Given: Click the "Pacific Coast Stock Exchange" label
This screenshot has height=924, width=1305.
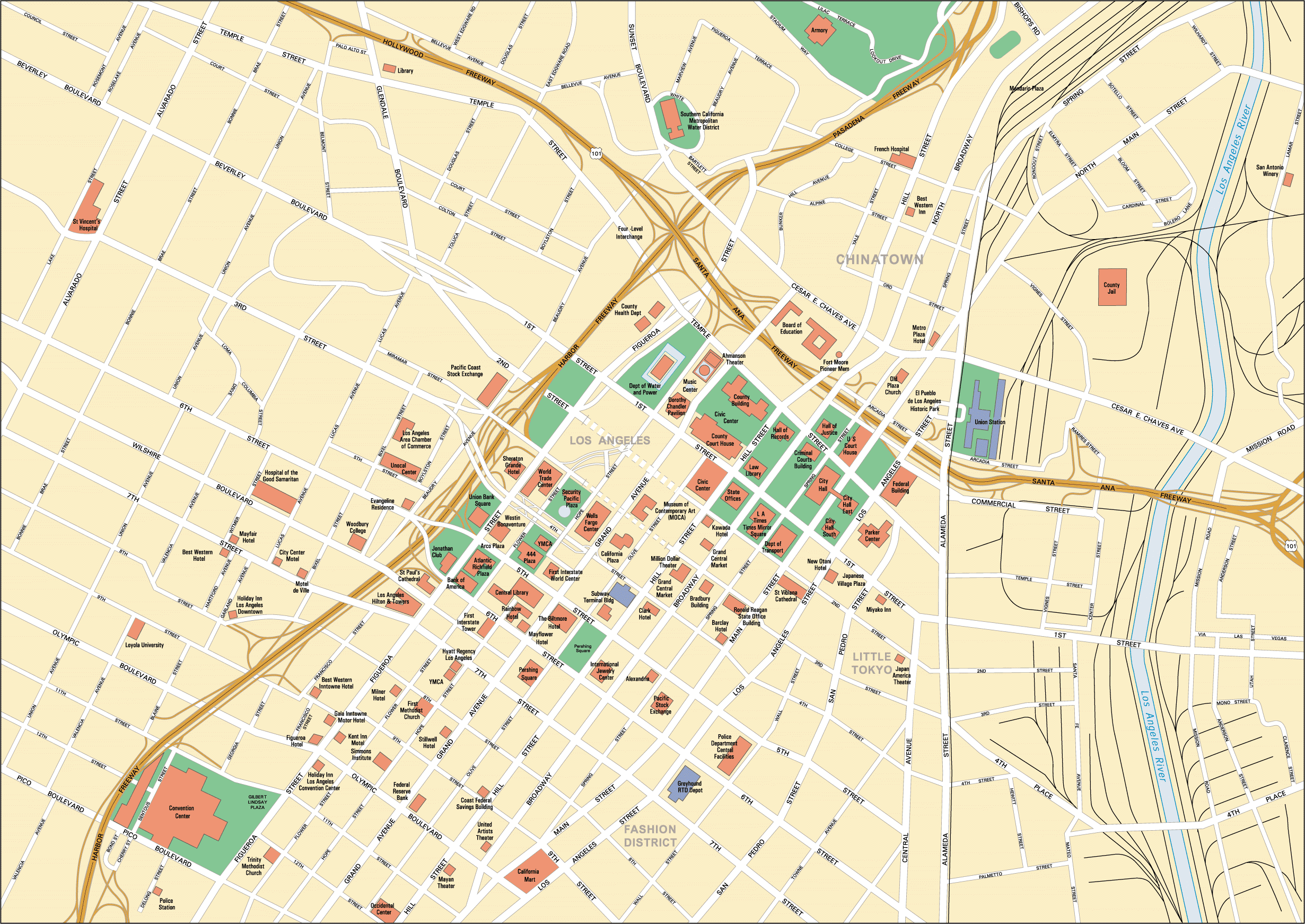Looking at the screenshot, I should click(x=465, y=371).
